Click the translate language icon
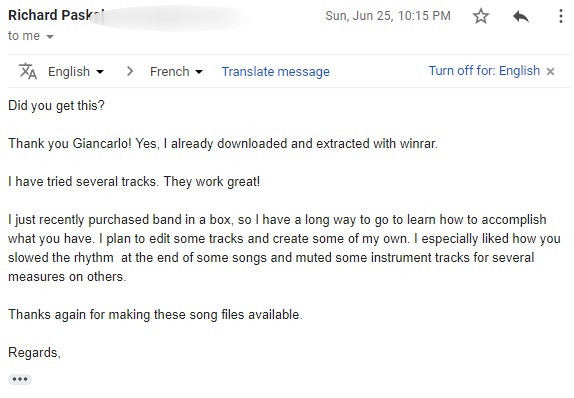 (x=28, y=71)
